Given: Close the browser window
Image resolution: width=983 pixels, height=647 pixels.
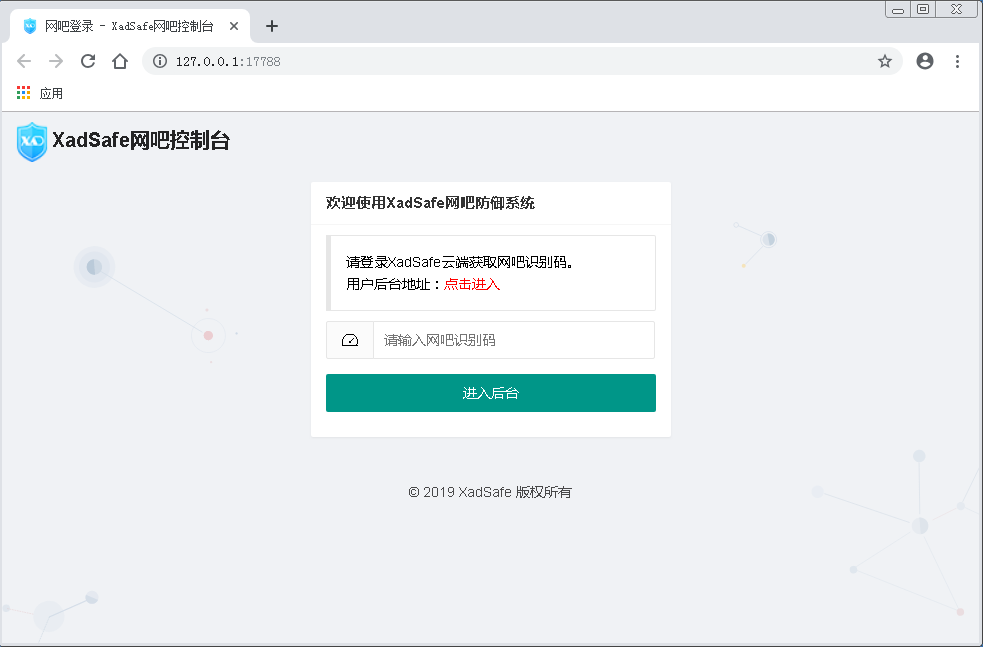Looking at the screenshot, I should click(957, 9).
